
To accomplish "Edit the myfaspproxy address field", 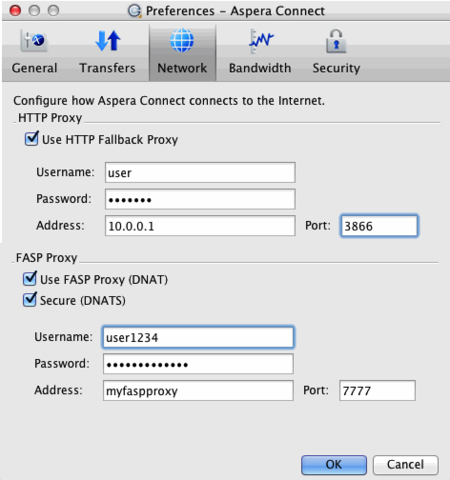I will pyautogui.click(x=198, y=391).
